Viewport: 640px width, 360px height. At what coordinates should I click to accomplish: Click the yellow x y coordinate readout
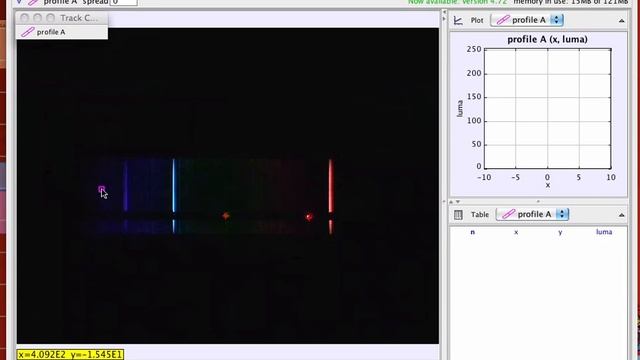point(70,354)
